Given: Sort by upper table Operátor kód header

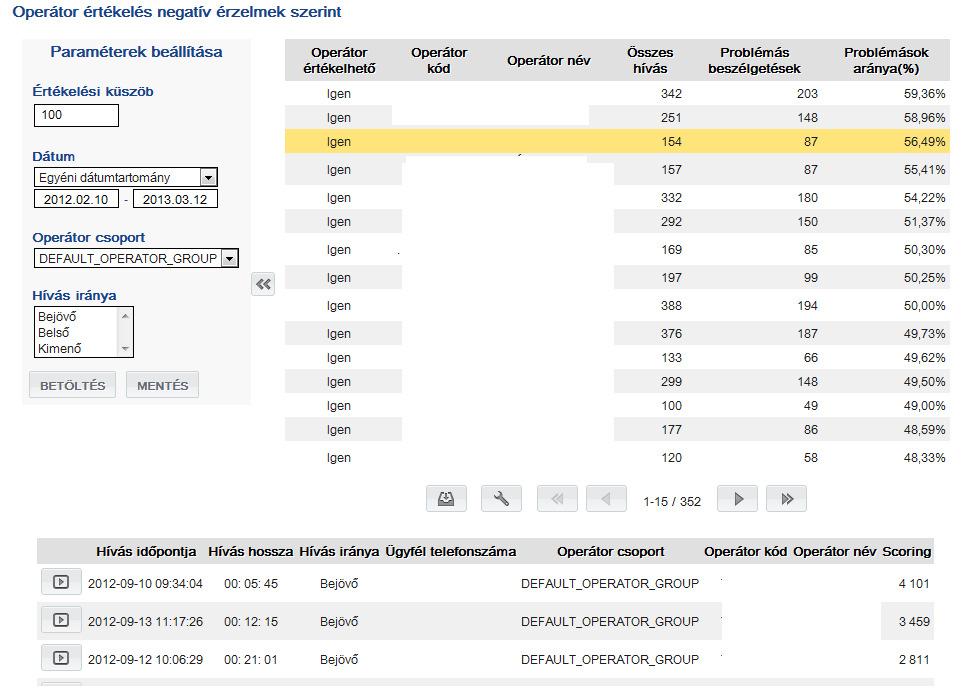Looking at the screenshot, I should point(438,61).
